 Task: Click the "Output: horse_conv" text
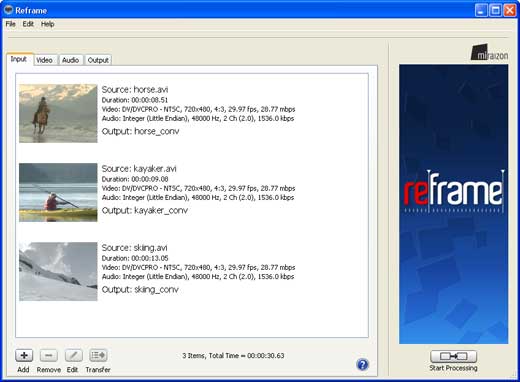click(140, 131)
